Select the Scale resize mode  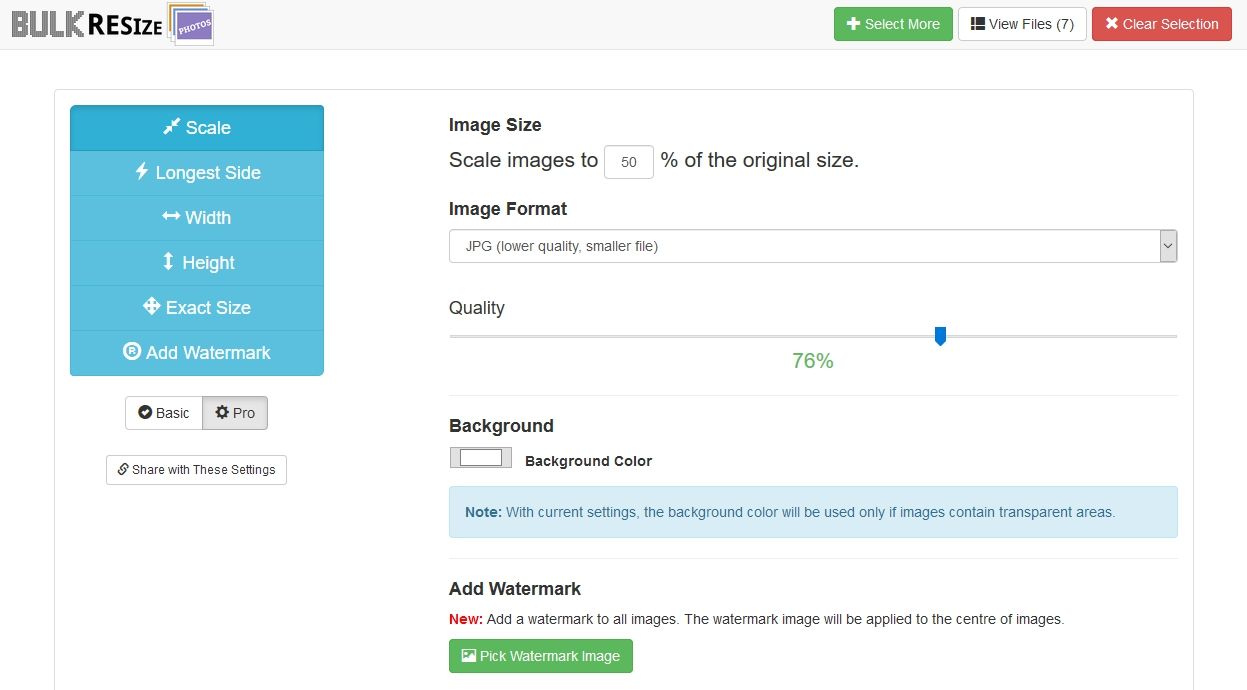tap(197, 128)
